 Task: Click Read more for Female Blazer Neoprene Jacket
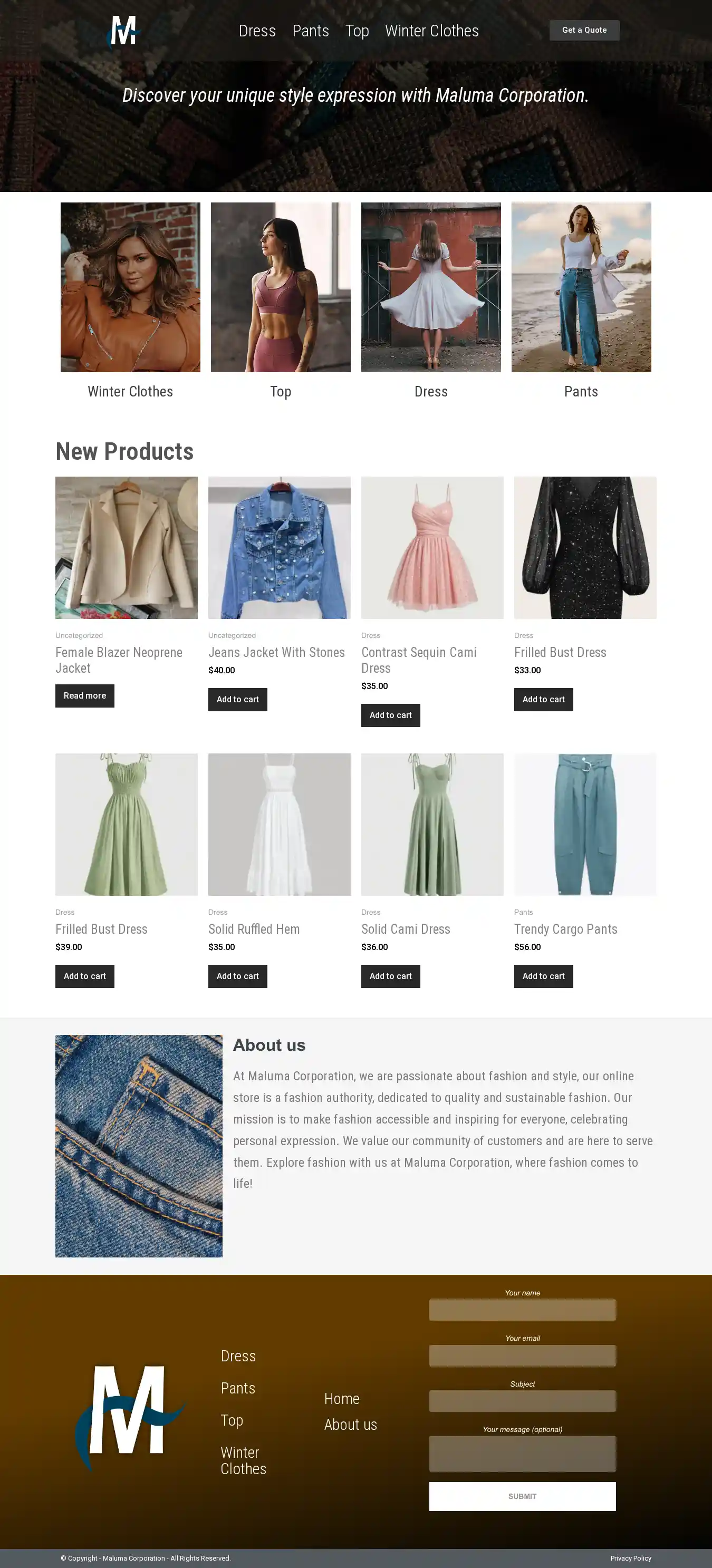click(x=85, y=696)
